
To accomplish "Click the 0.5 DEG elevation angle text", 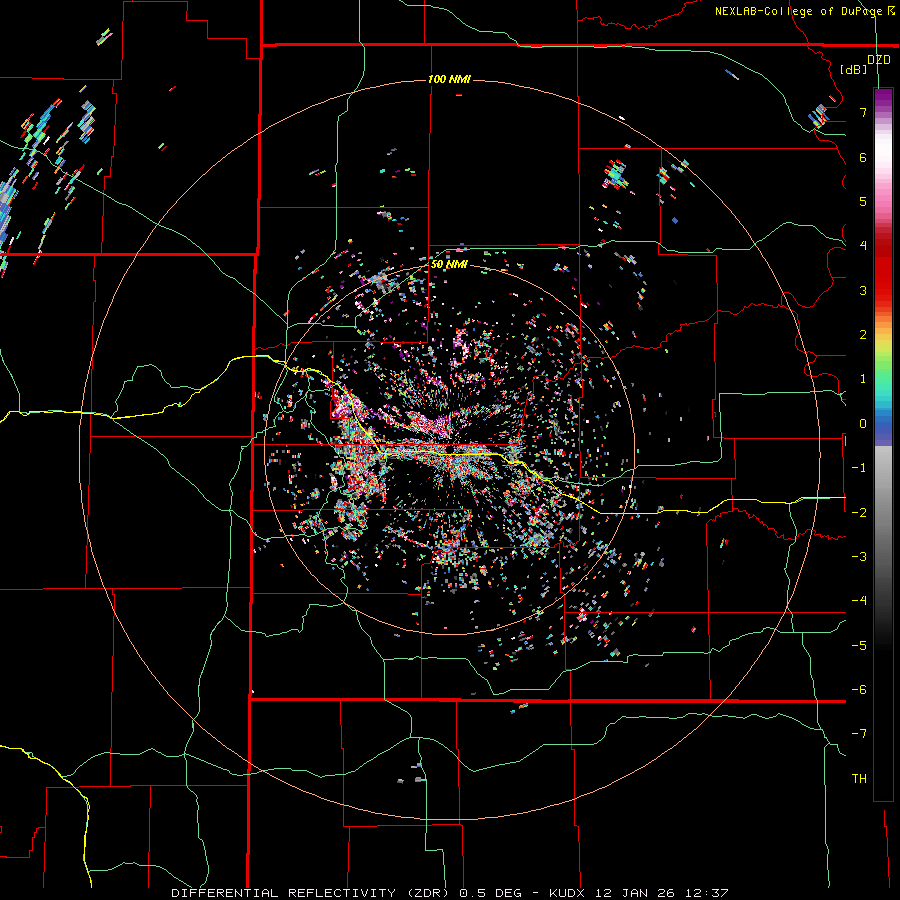I will pos(490,893).
